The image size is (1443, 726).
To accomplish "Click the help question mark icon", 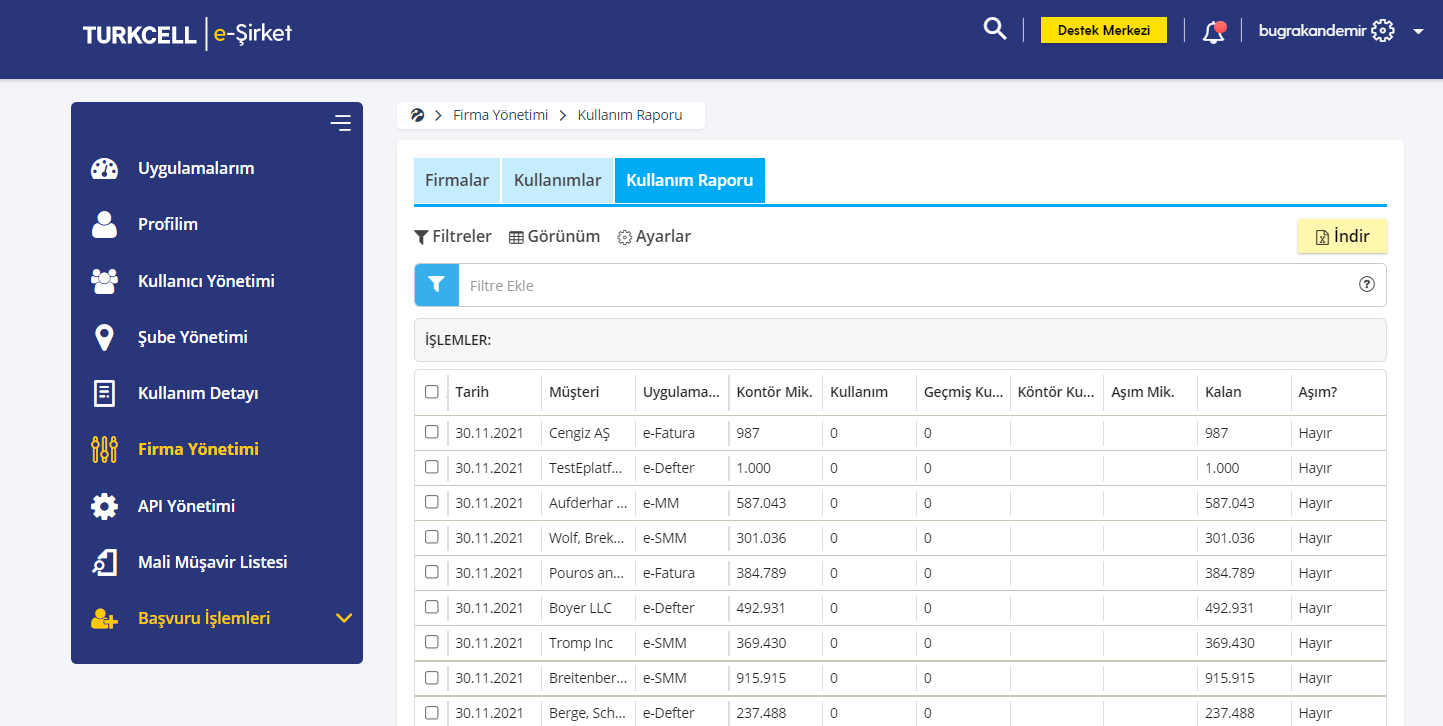I will click(1367, 284).
